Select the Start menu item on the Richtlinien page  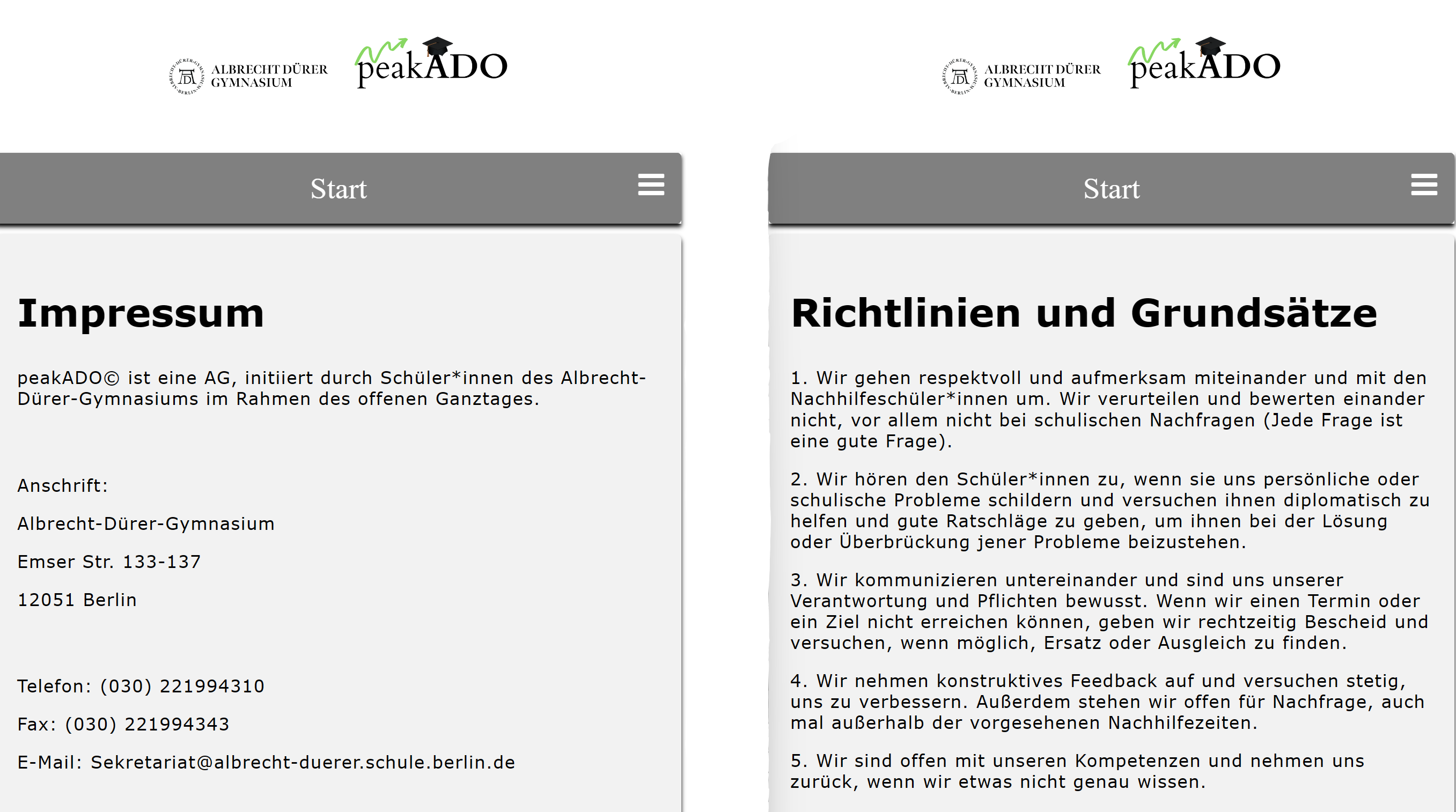(1112, 188)
